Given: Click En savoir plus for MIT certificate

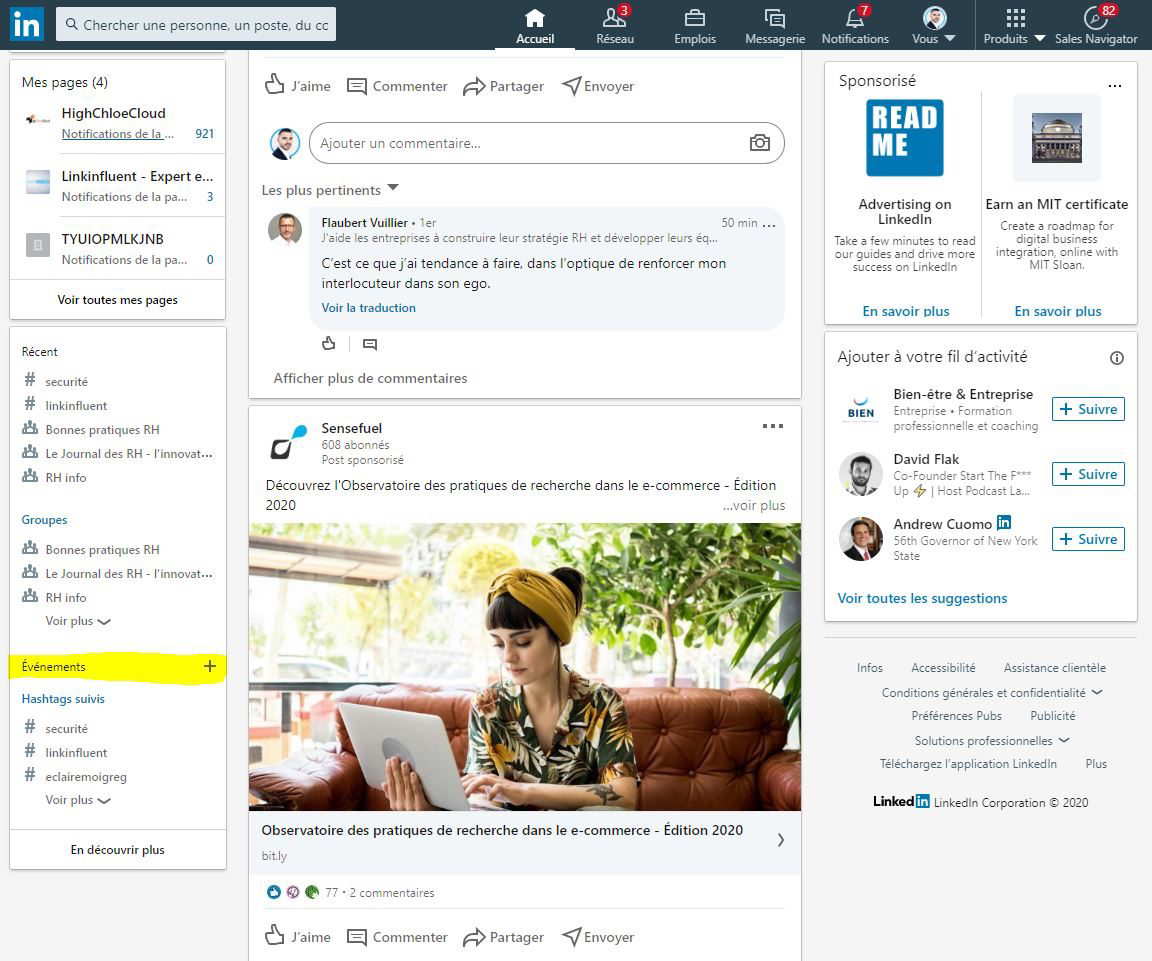Looking at the screenshot, I should 1058,311.
